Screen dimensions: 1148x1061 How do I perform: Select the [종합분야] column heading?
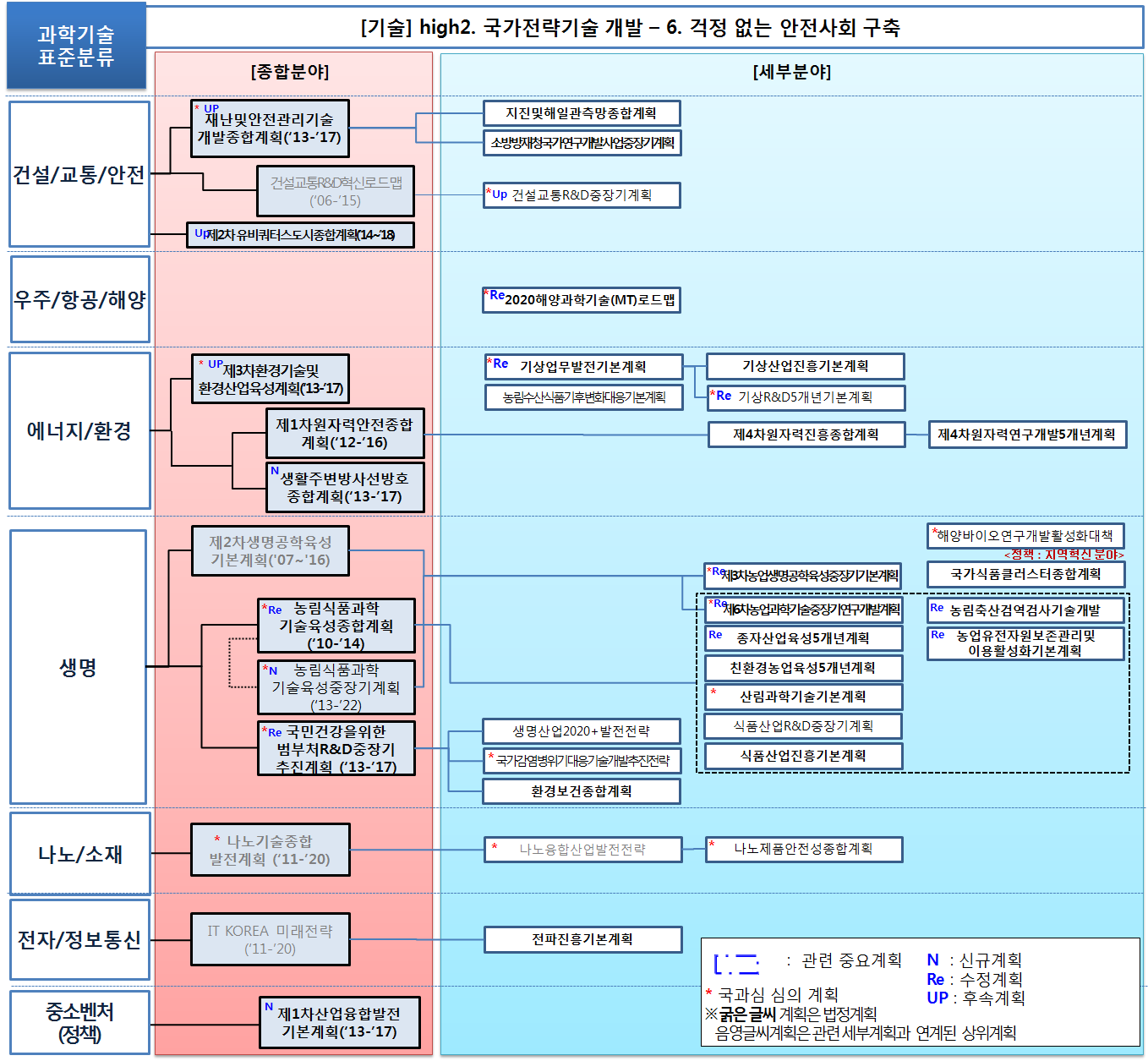[x=290, y=72]
